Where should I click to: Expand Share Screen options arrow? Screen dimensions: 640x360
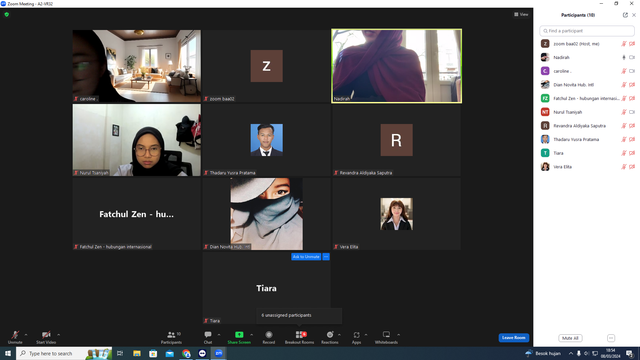(x=251, y=335)
